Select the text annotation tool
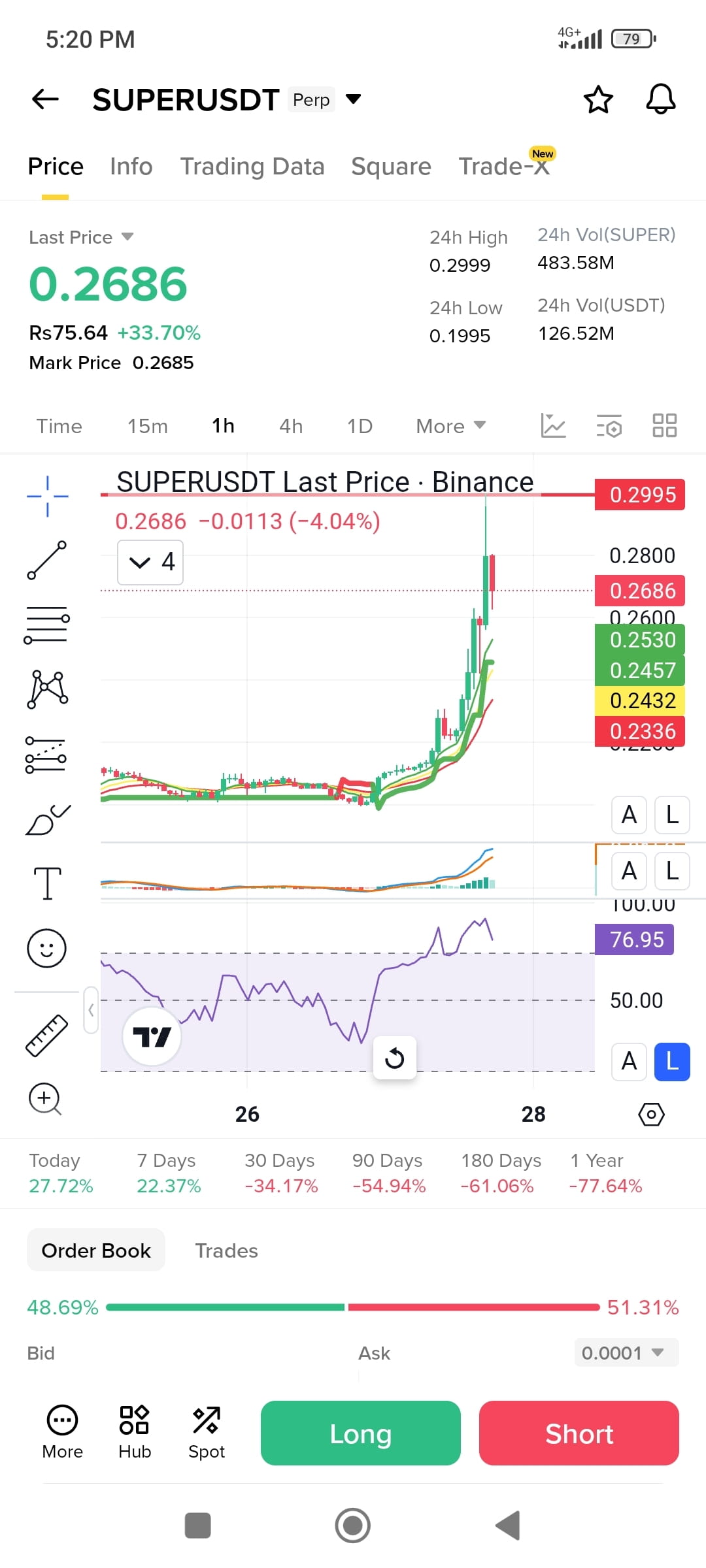 coord(47,883)
